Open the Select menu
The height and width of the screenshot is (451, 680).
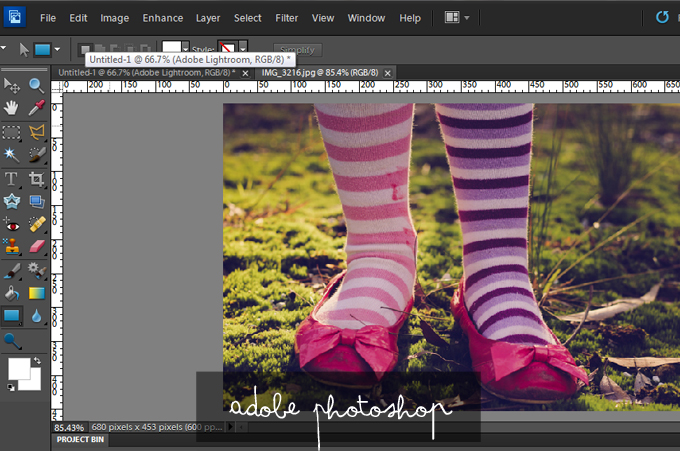click(248, 18)
